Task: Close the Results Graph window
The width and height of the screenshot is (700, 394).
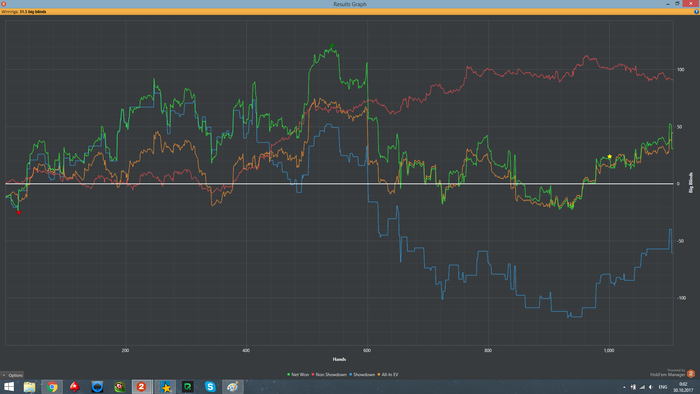Action: 691,4
